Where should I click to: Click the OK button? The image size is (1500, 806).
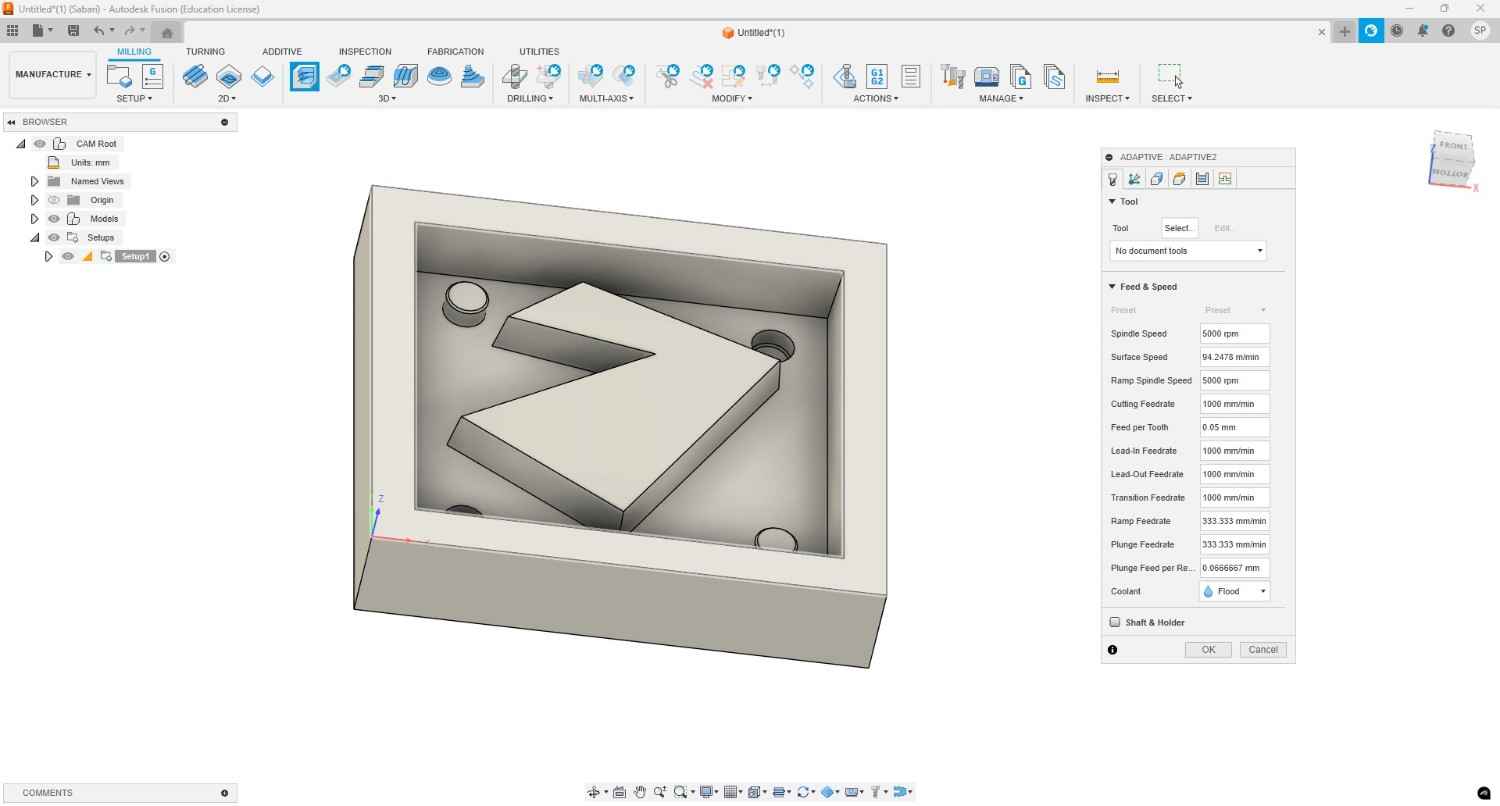(x=1208, y=650)
